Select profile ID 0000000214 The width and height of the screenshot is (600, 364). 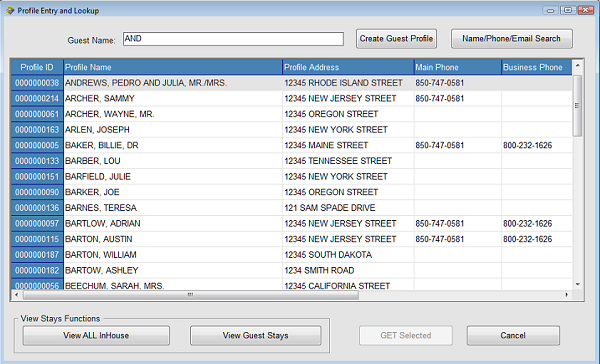(37, 98)
